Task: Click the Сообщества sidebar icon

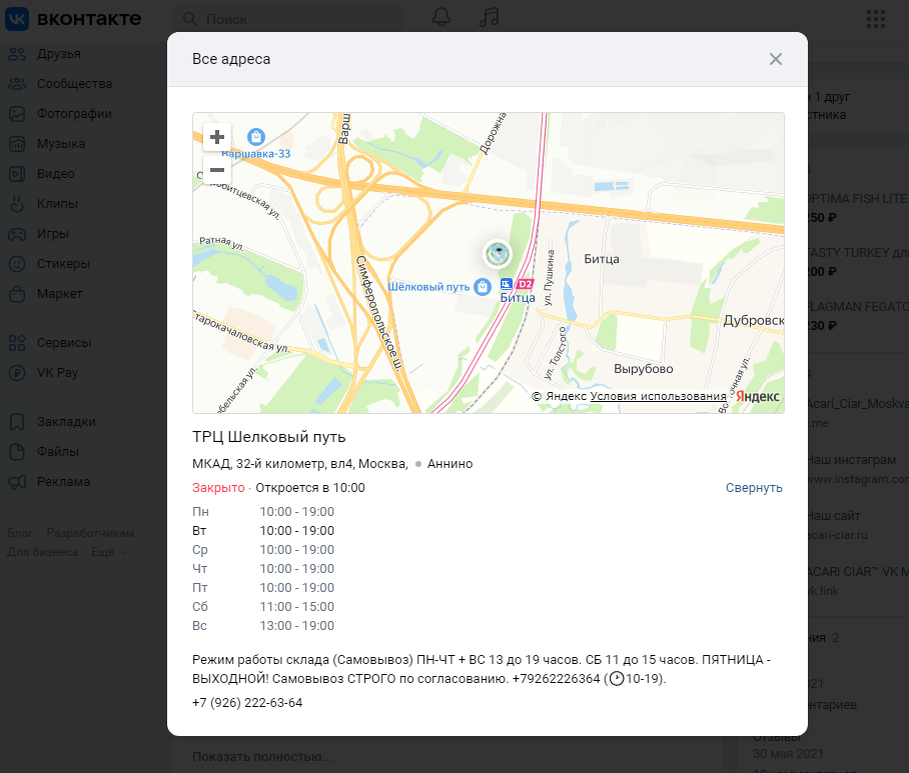Action: [x=17, y=84]
